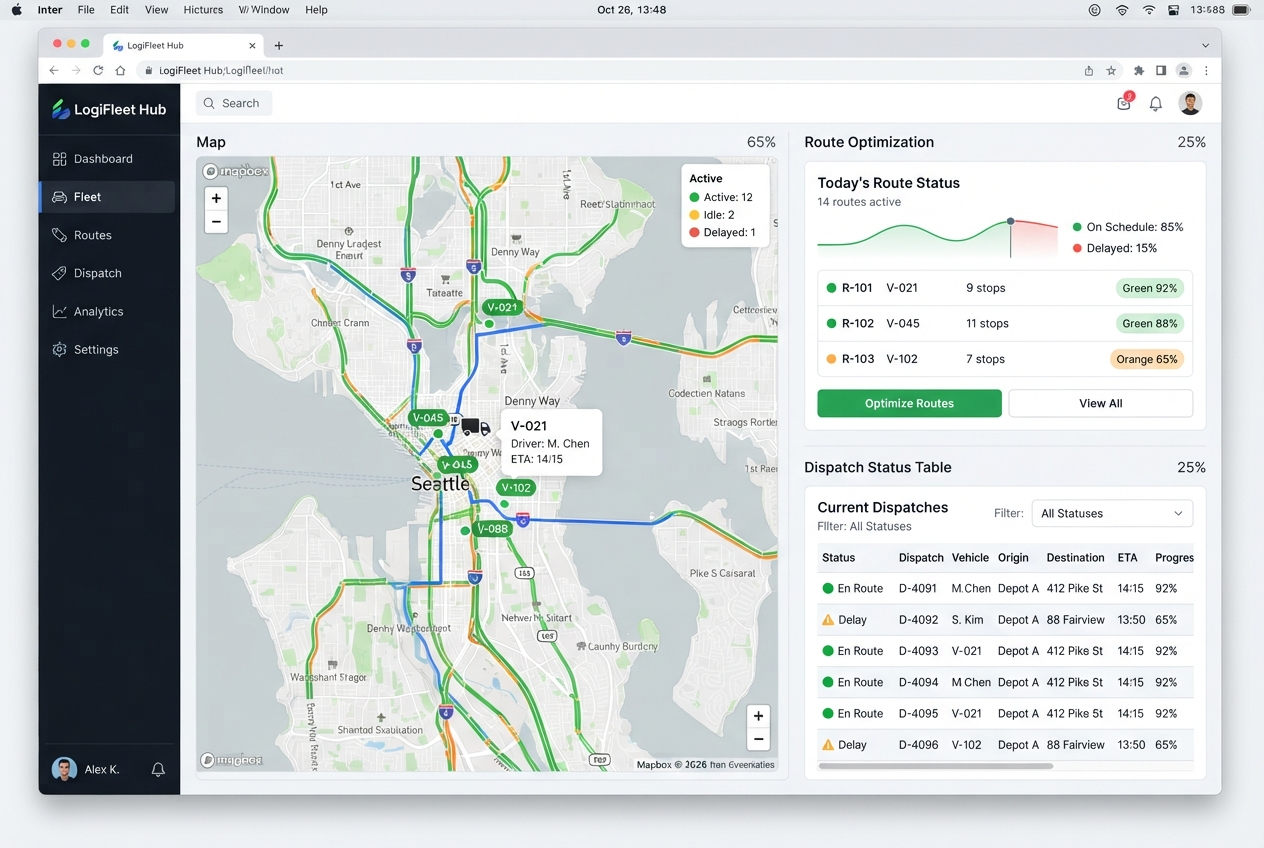
Task: Select dispatch row D-4091
Action: click(1005, 588)
